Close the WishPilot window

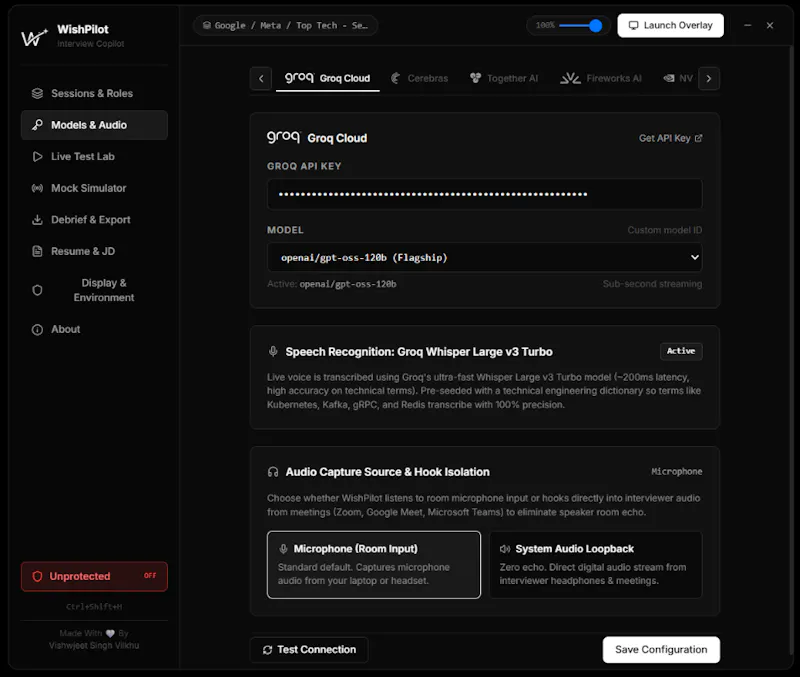[770, 26]
